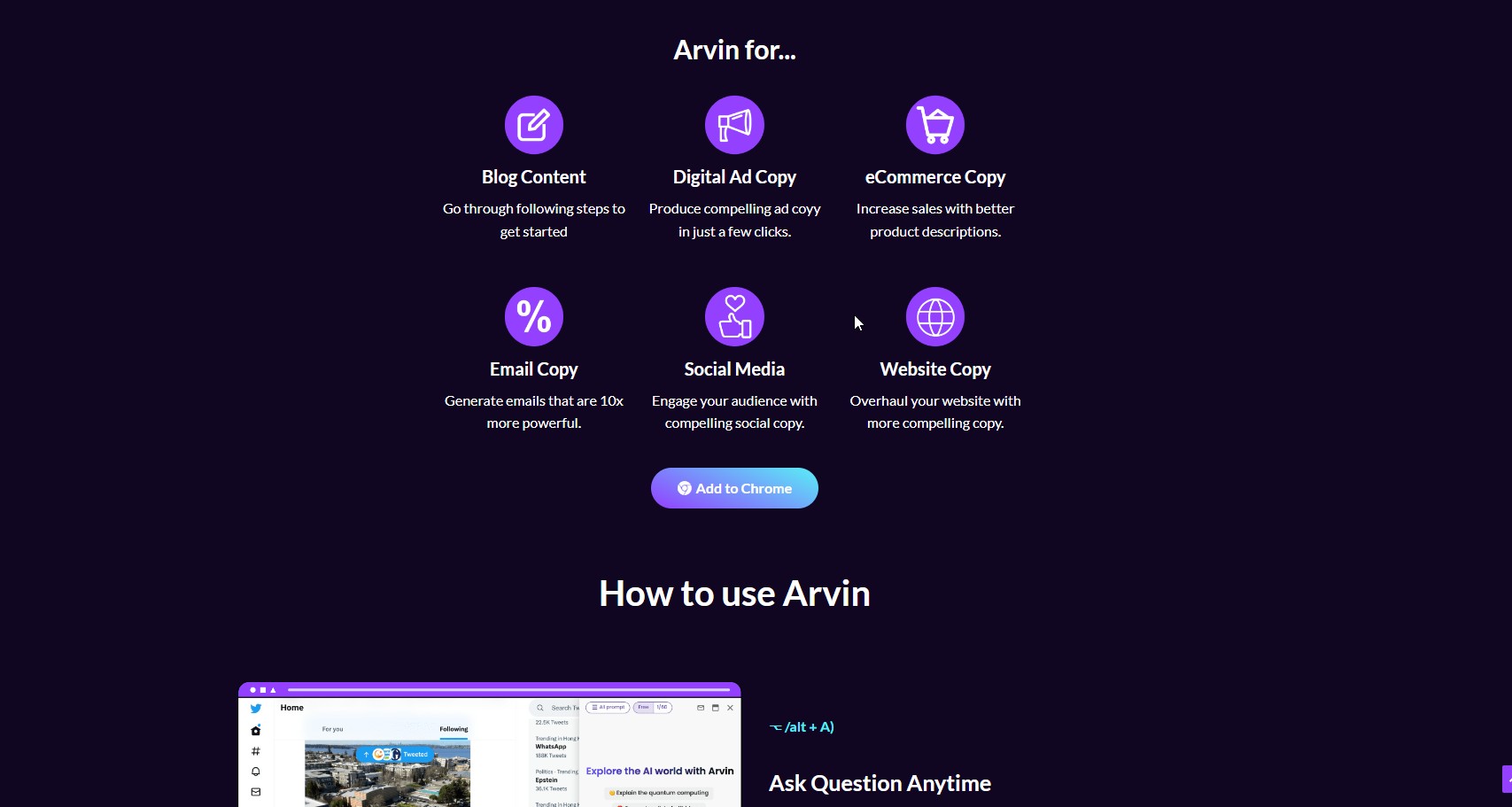This screenshot has height=807, width=1512.
Task: Click the "Arvin for..." section title
Action: (x=734, y=50)
